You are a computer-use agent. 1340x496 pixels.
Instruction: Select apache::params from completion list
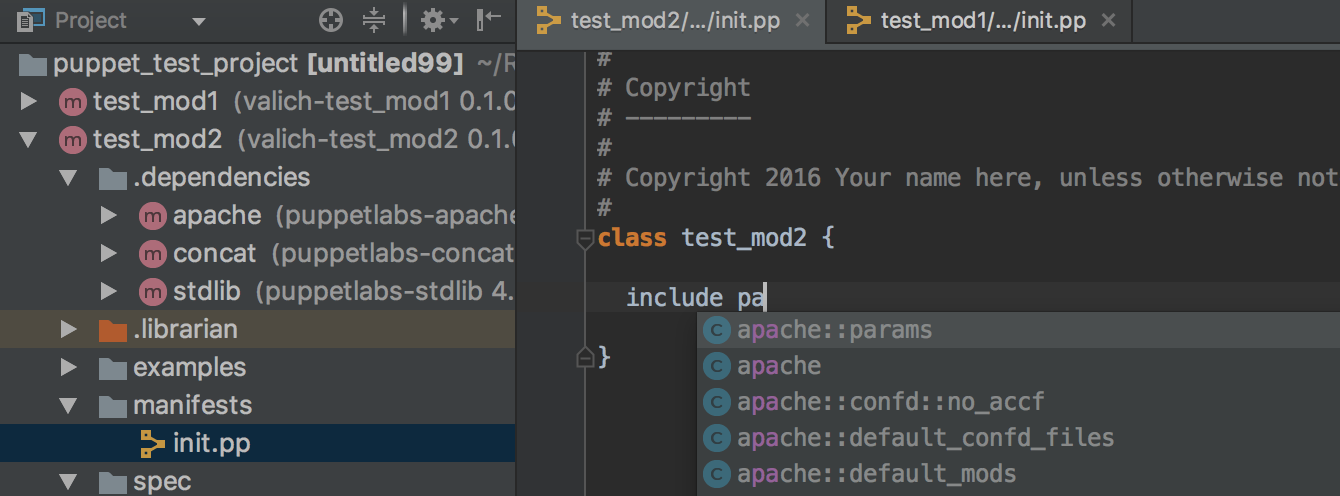point(834,330)
